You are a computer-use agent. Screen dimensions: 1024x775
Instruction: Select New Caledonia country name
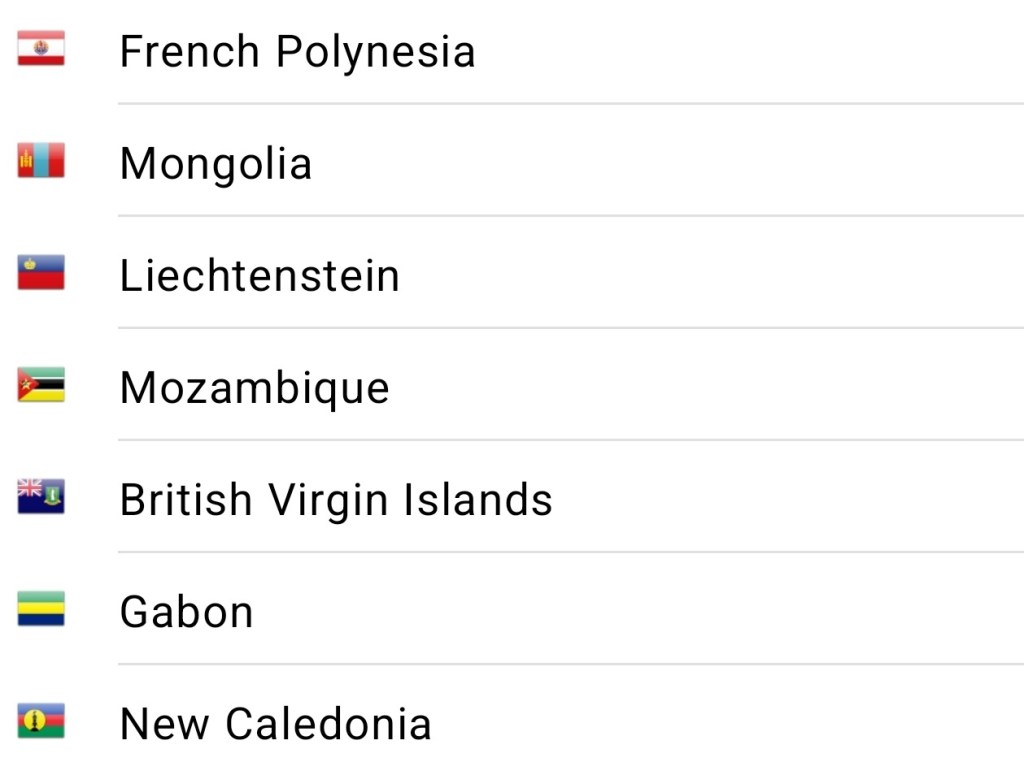(276, 723)
